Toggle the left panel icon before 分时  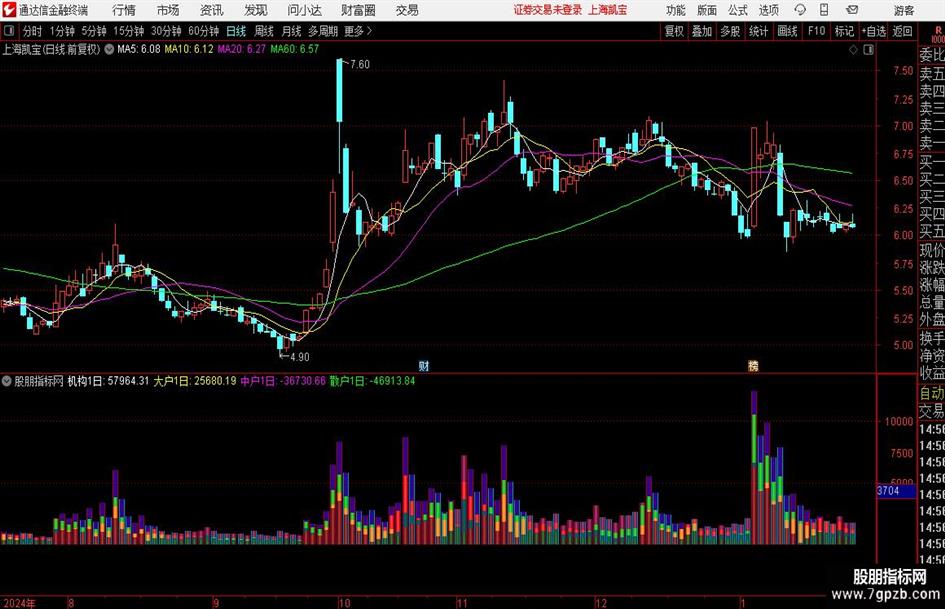coord(9,31)
